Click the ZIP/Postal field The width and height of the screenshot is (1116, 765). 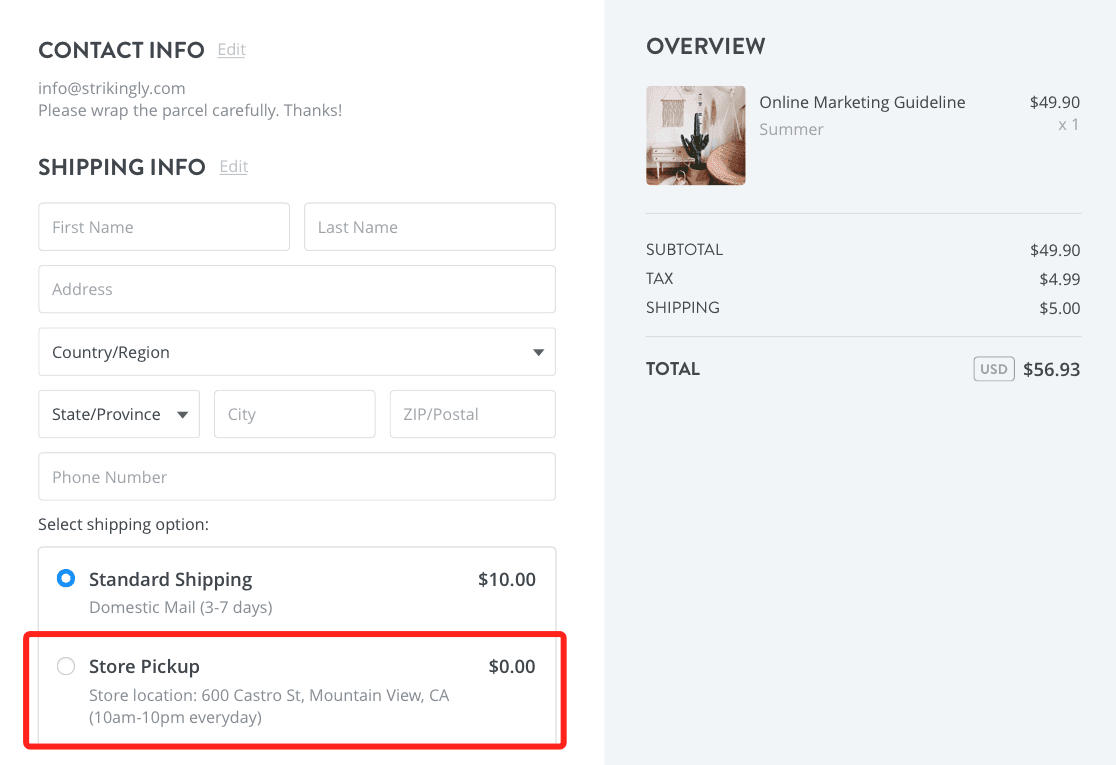pos(472,414)
